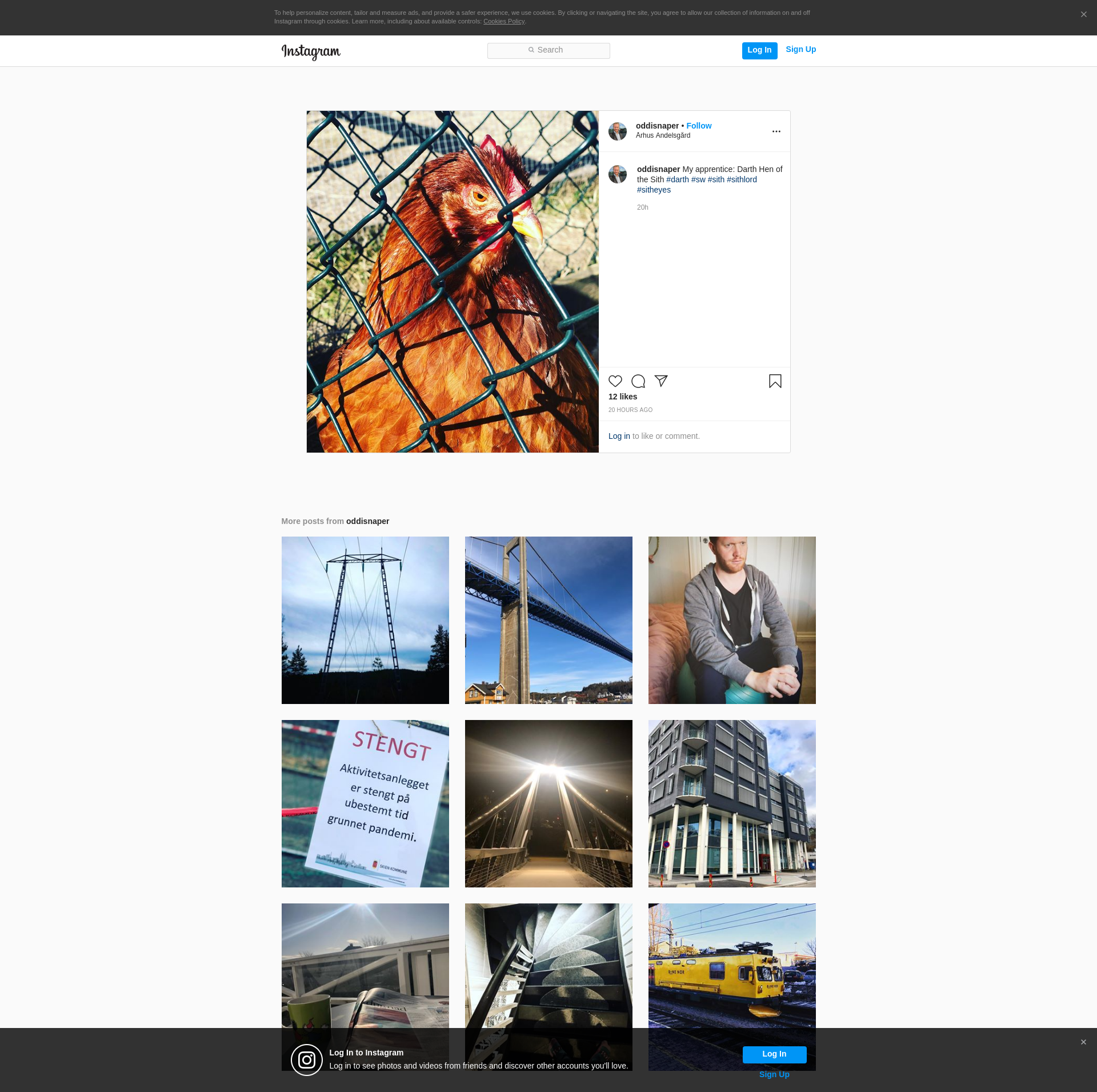Close the bottom Log In banner

[1083, 1042]
